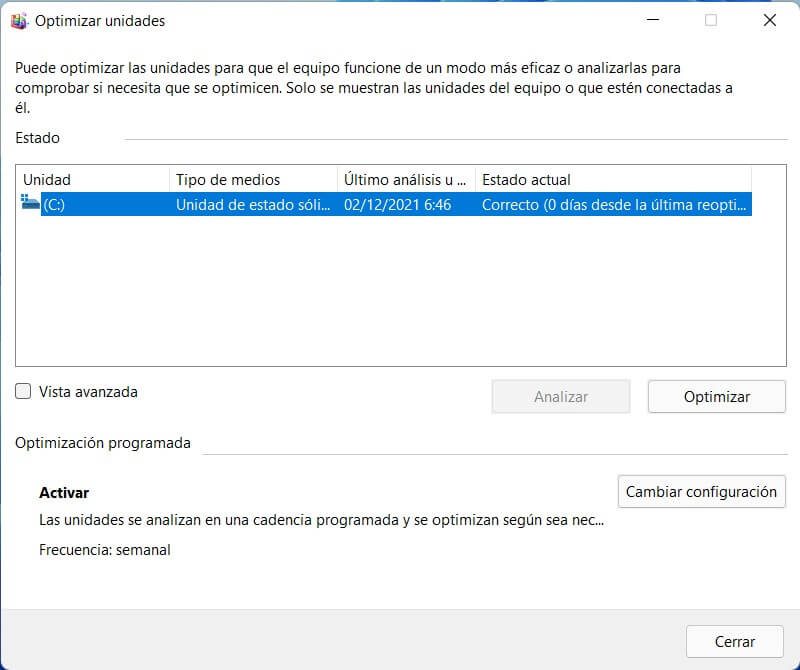Viewport: 800px width, 670px height.
Task: Maximize the Optimizar unidades window
Action: [710, 19]
